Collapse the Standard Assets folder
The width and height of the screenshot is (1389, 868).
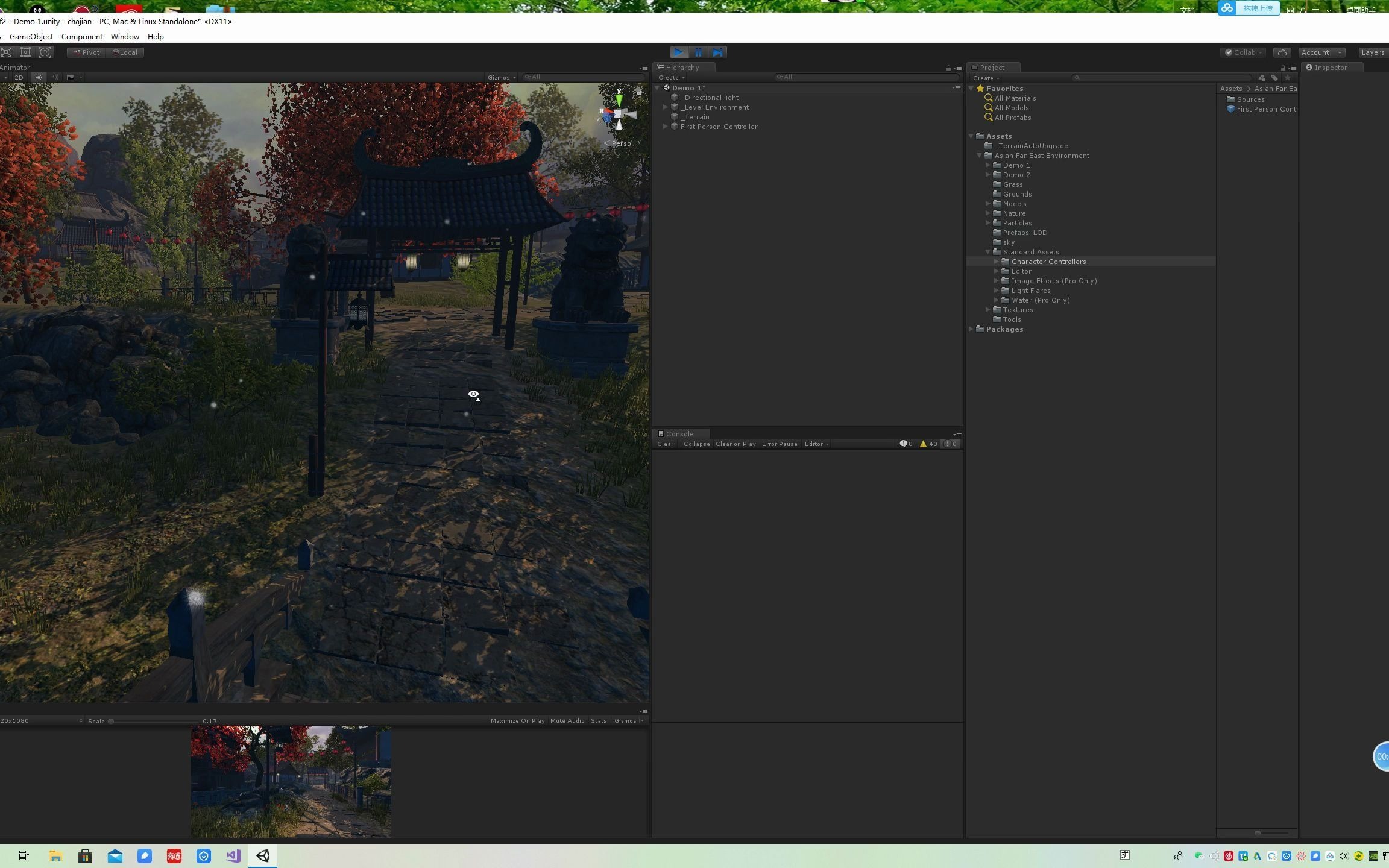987,252
